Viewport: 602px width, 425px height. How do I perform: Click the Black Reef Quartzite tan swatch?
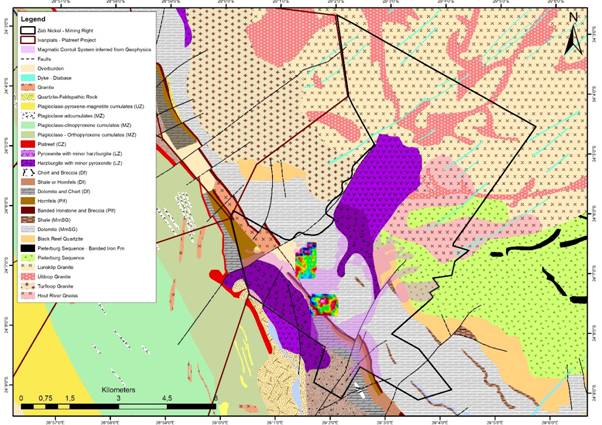click(28, 239)
